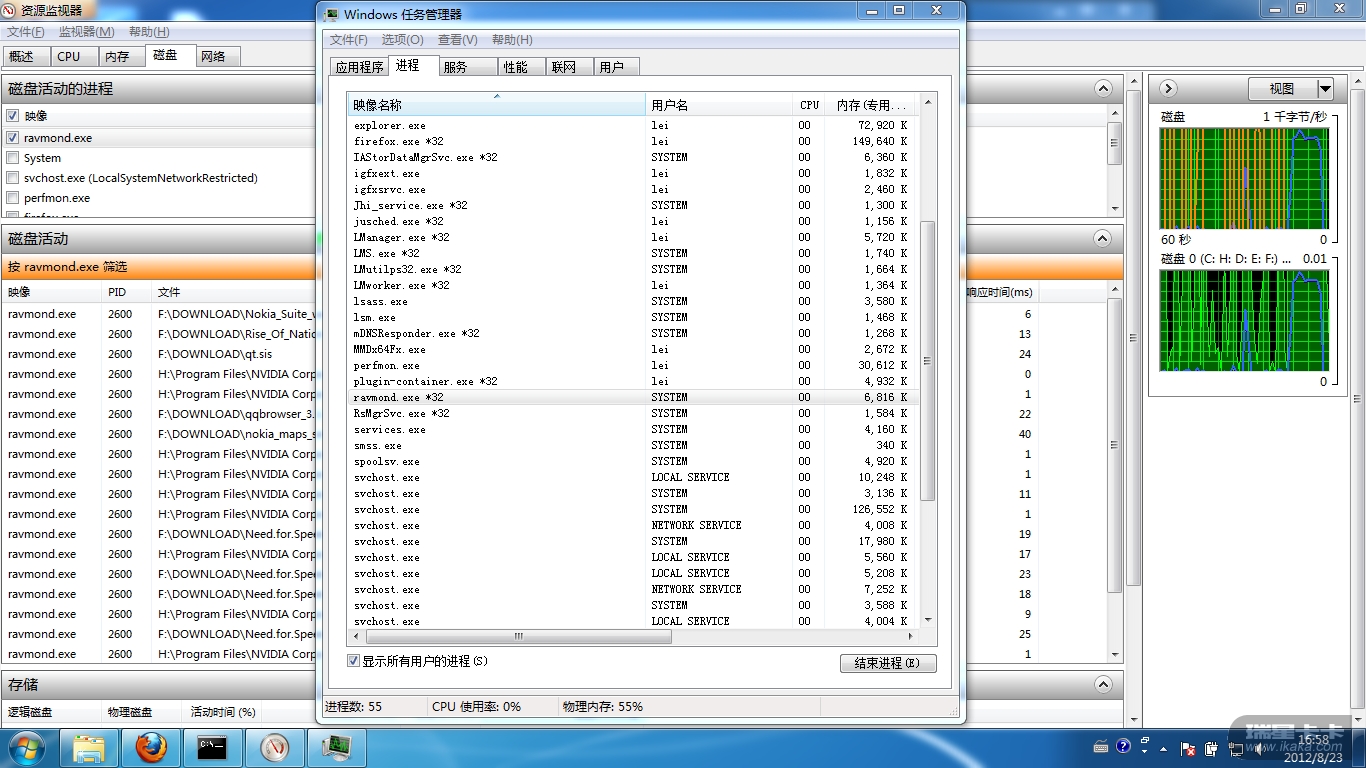Viewport: 1366px width, 768px height.
Task: Open Task Manager 查看(V) menu
Action: pyautogui.click(x=457, y=40)
